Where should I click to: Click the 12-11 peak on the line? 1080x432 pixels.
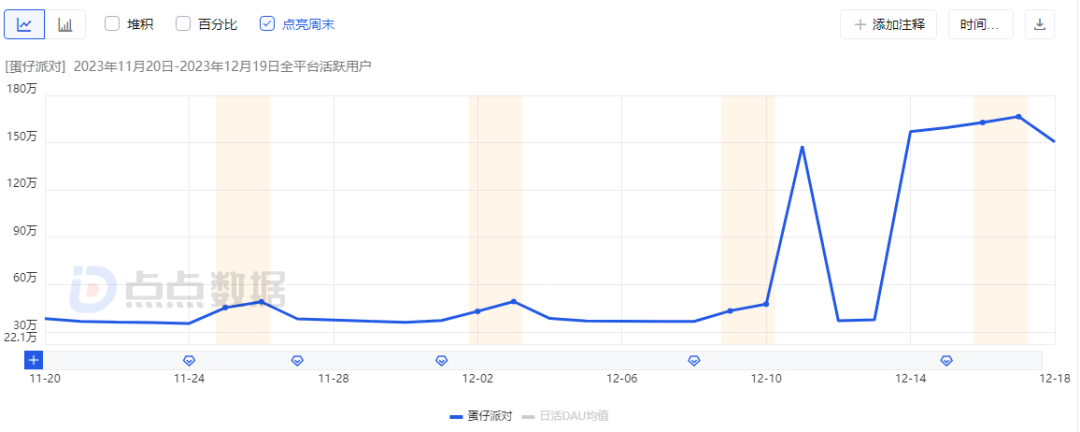pyautogui.click(x=802, y=147)
